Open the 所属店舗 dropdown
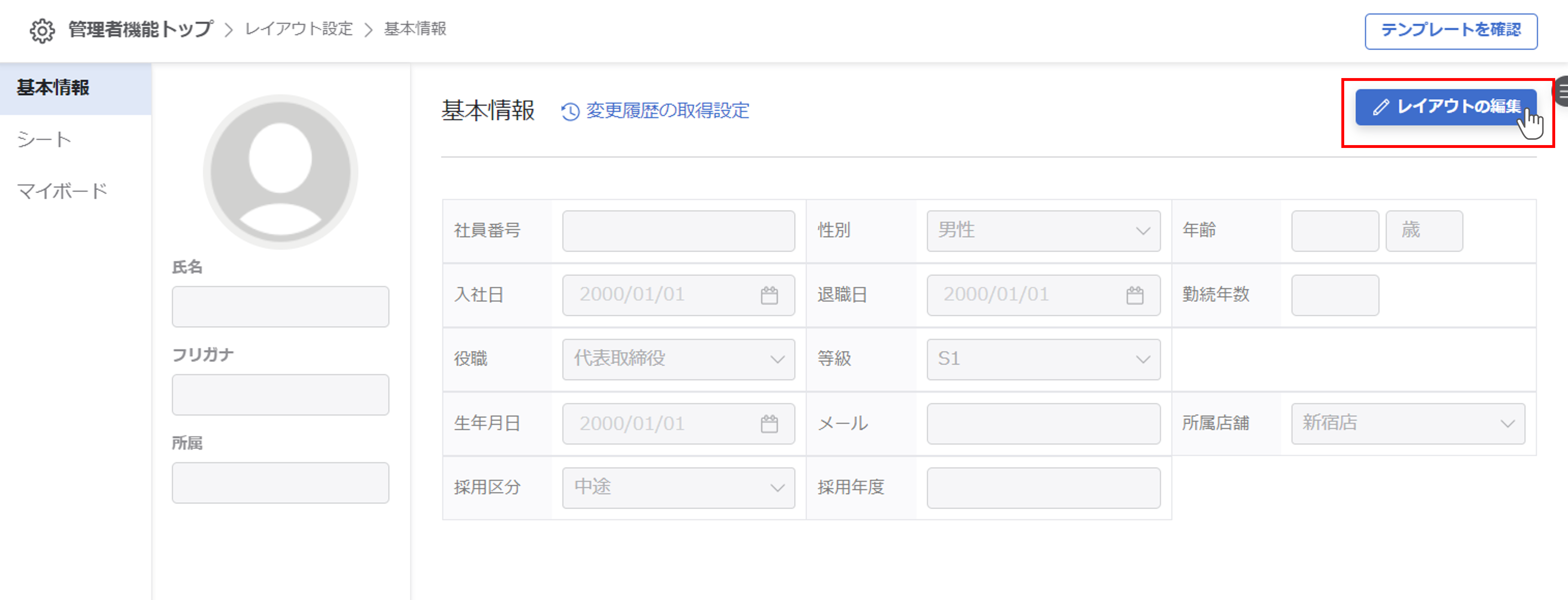1568x600 pixels. coord(1407,423)
